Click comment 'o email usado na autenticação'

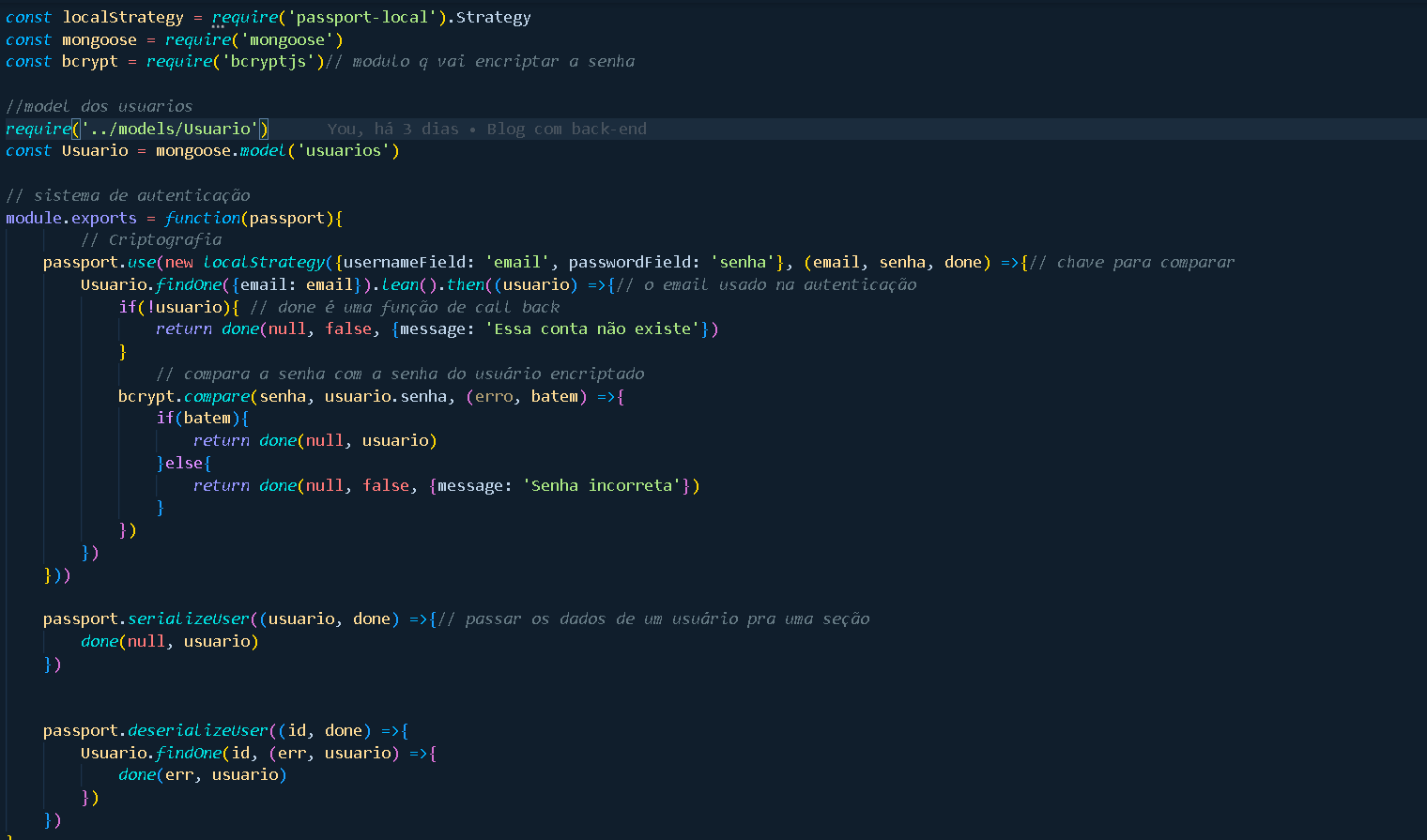coord(766,284)
